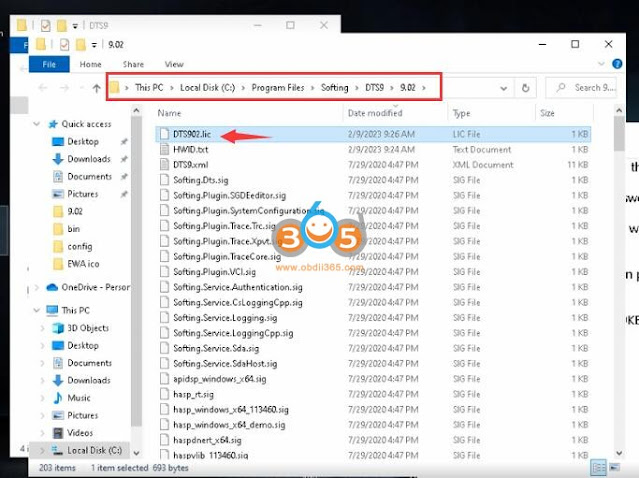The width and height of the screenshot is (639, 478).
Task: Click the OneDrive cloud icon
Action: [x=52, y=287]
